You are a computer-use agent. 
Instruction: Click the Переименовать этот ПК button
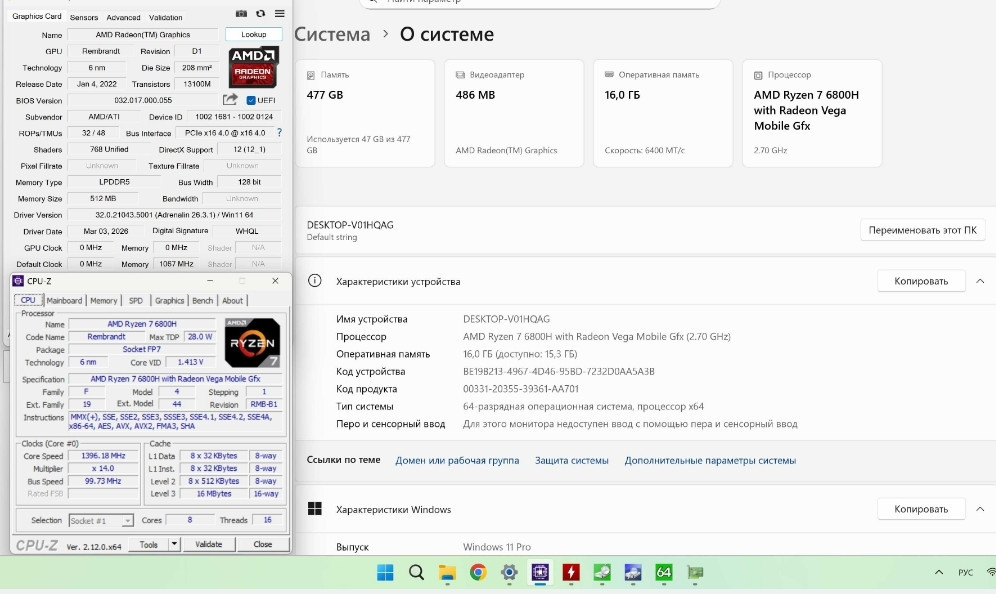(922, 230)
